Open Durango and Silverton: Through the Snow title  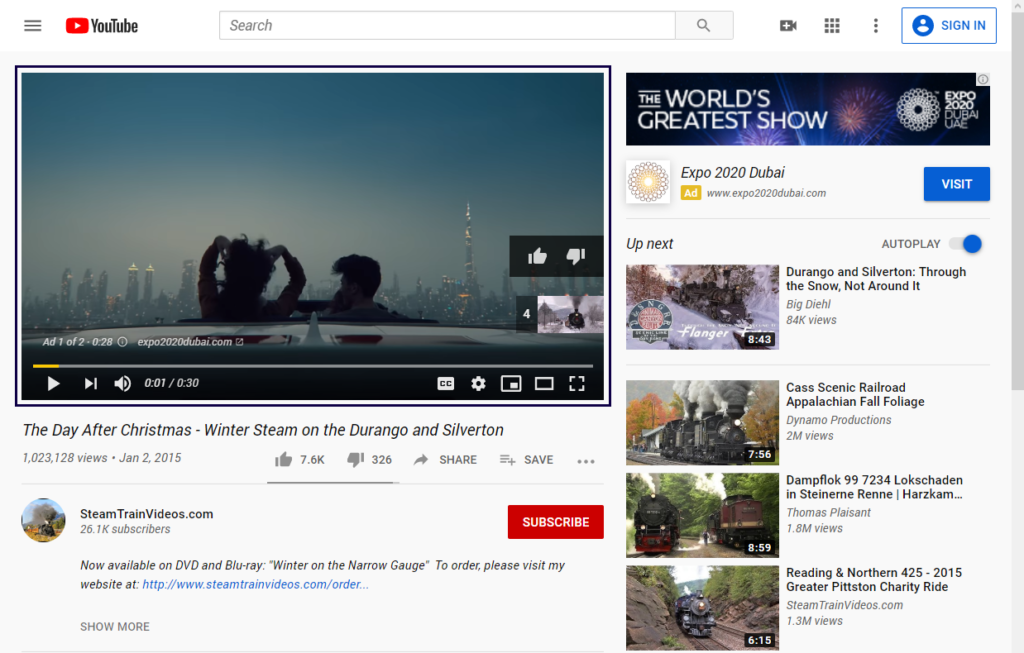[x=876, y=279]
